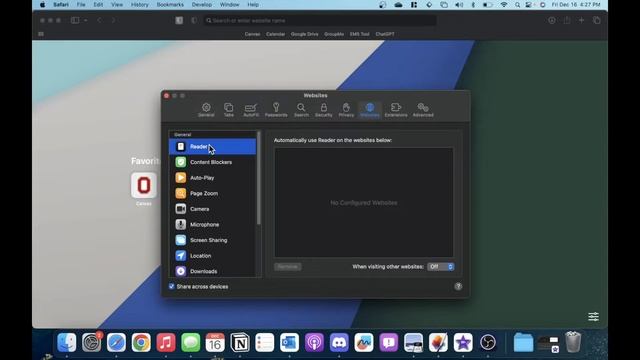Screen dimensions: 640x360
Task: Open Google Drive favorites bar link
Action: pyautogui.click(x=304, y=34)
